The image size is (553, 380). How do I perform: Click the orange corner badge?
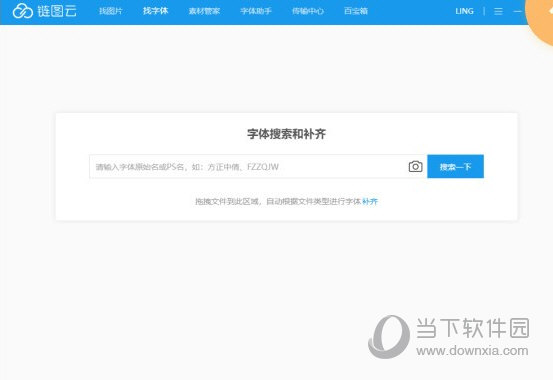pyautogui.click(x=540, y=18)
